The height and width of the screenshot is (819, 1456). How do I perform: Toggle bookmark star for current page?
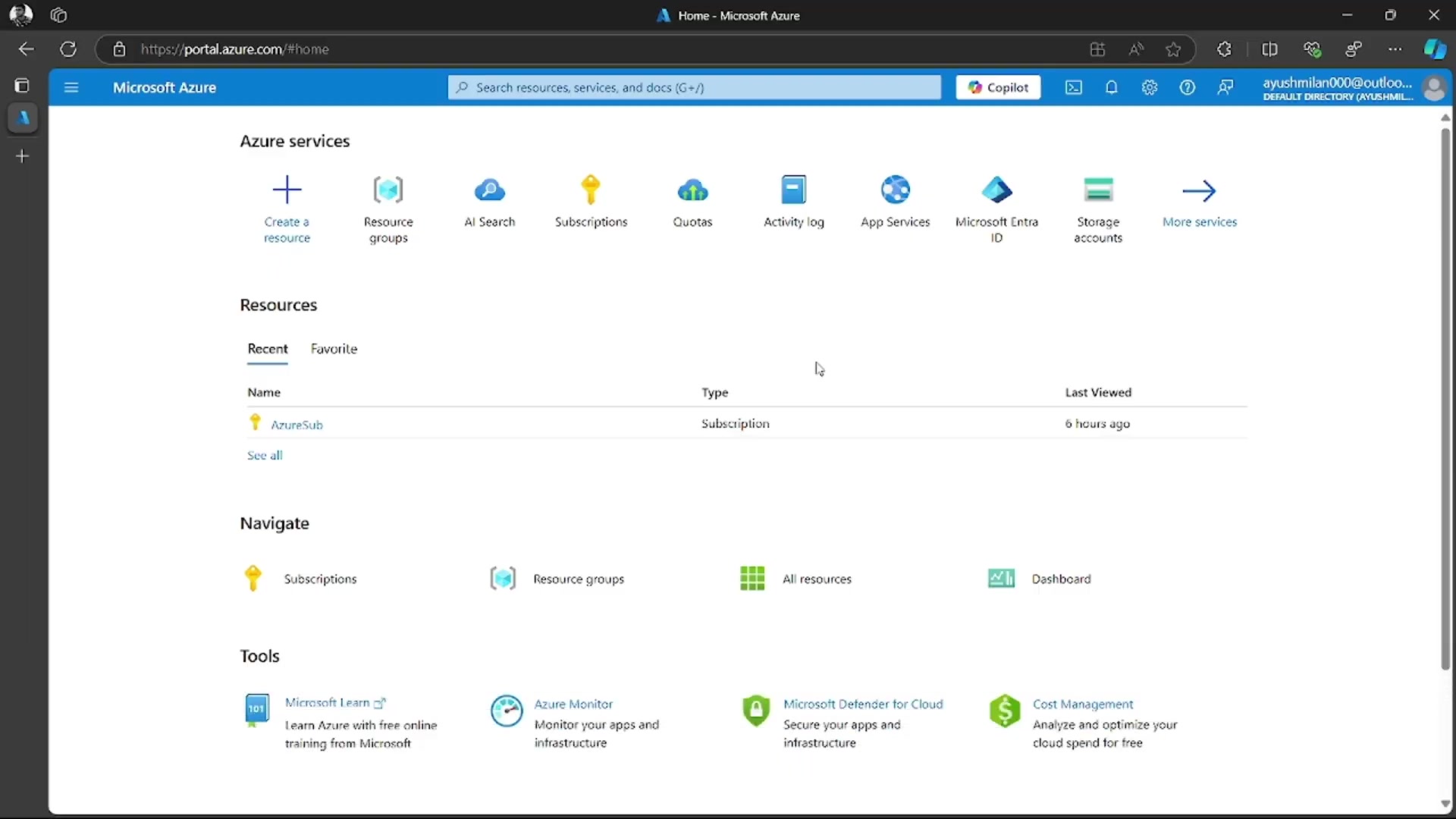pyautogui.click(x=1173, y=49)
